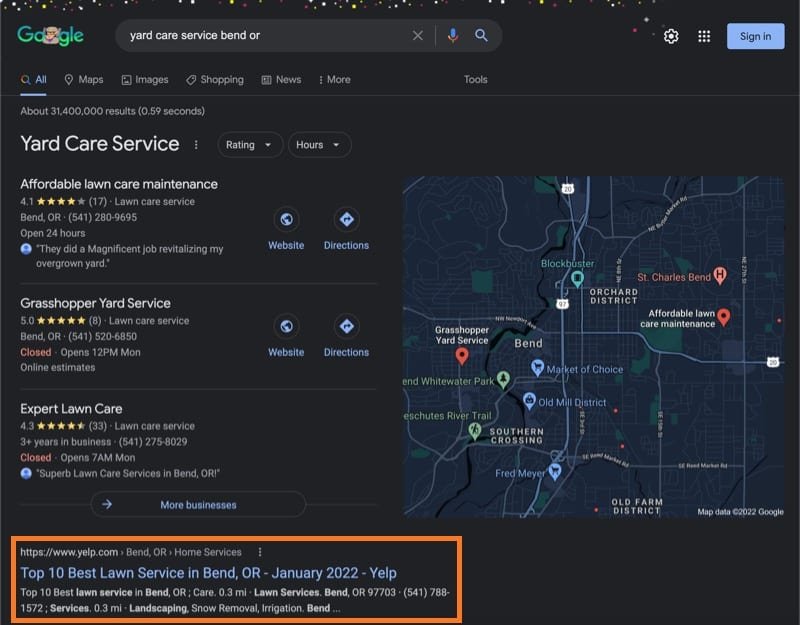This screenshot has width=800, height=625.
Task: Click the Fred Meyer map marker
Action: tap(555, 471)
